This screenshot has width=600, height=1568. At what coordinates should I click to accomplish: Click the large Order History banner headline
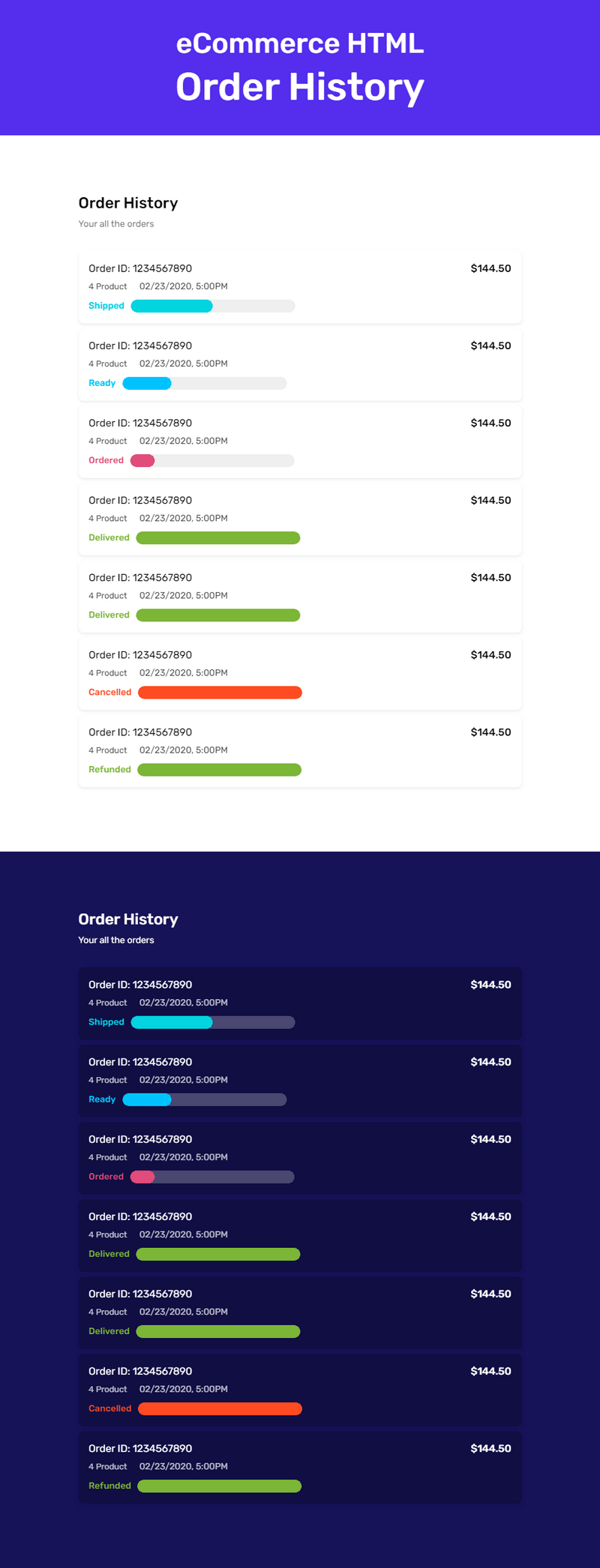point(300,87)
